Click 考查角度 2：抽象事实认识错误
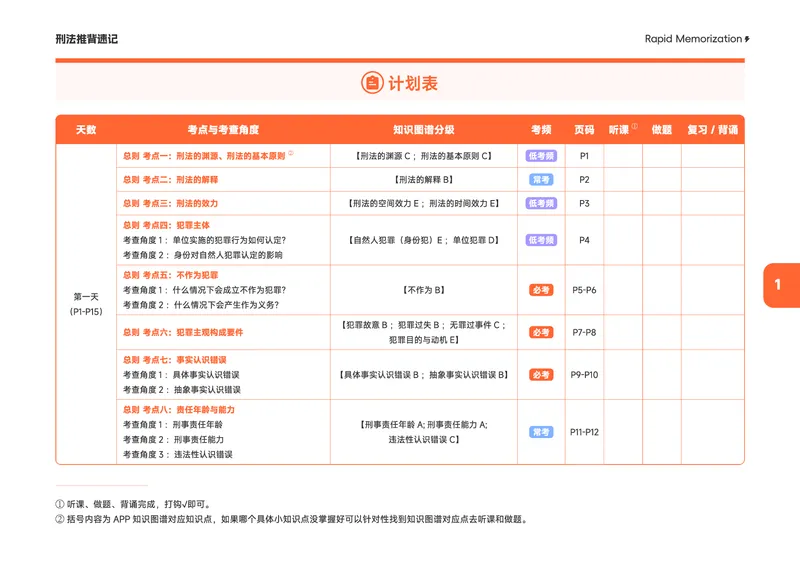Screen dimensions: 800x571 (x=182, y=390)
